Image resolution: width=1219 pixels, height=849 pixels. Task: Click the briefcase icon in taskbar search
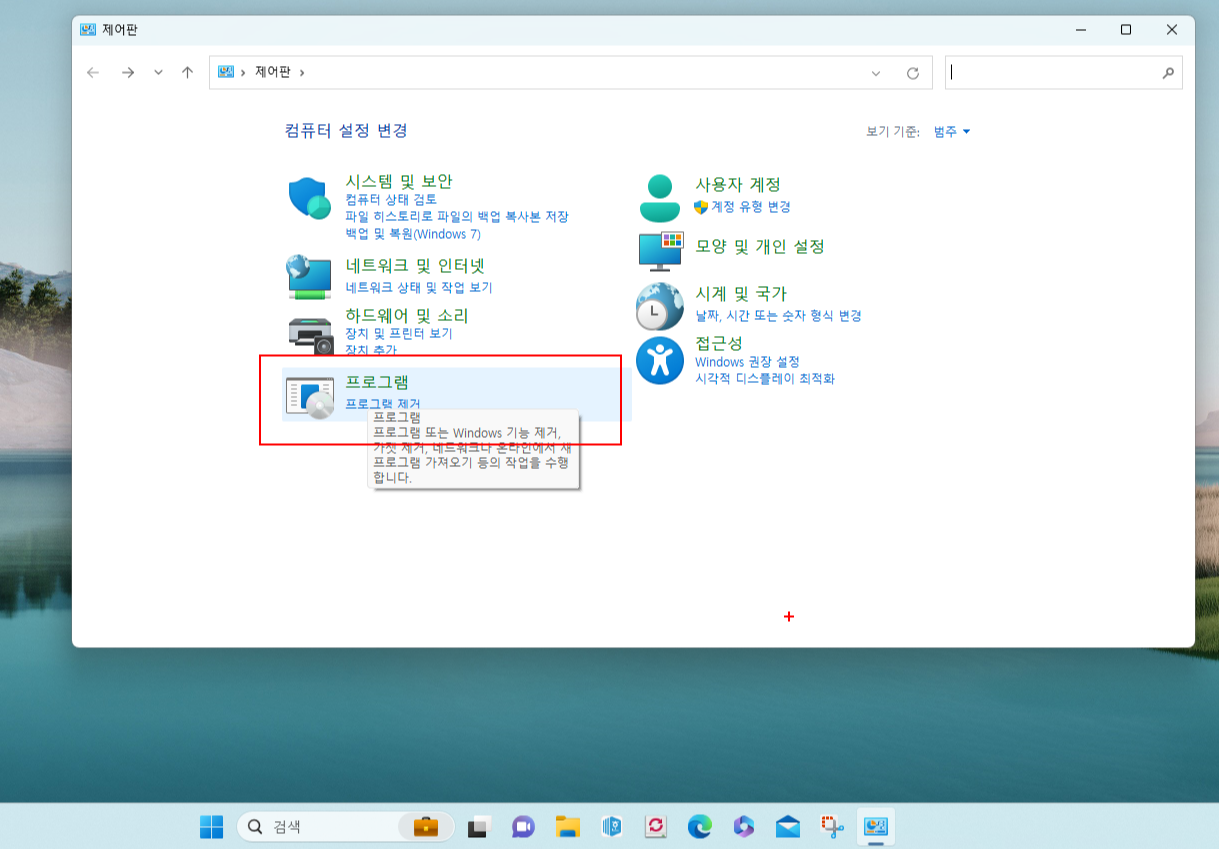click(x=426, y=827)
